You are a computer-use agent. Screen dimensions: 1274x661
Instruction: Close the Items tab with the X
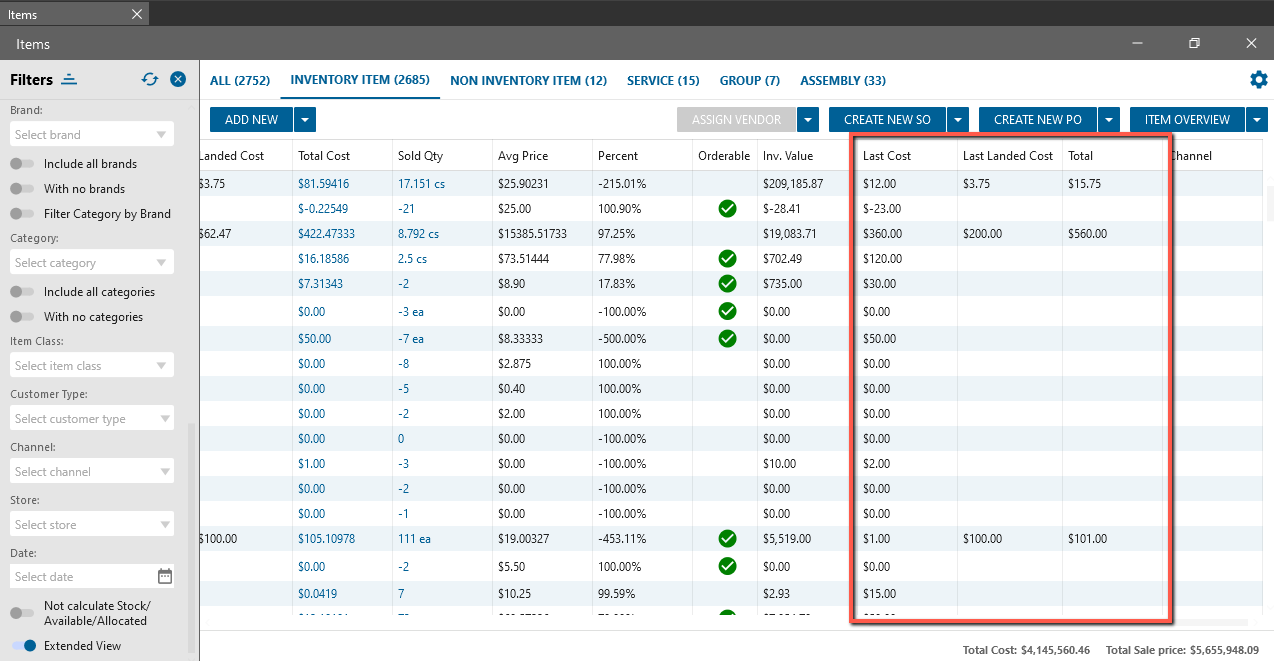click(x=137, y=14)
